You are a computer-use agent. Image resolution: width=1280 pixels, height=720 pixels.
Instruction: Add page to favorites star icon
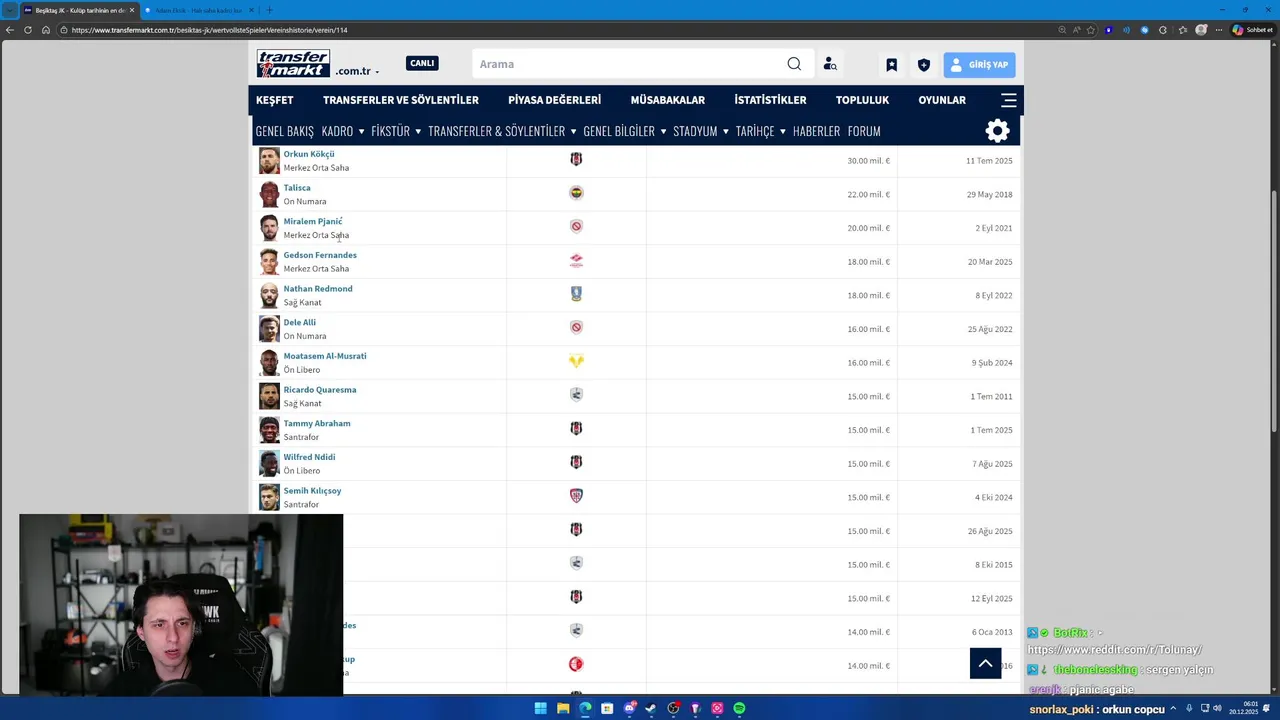(1091, 30)
